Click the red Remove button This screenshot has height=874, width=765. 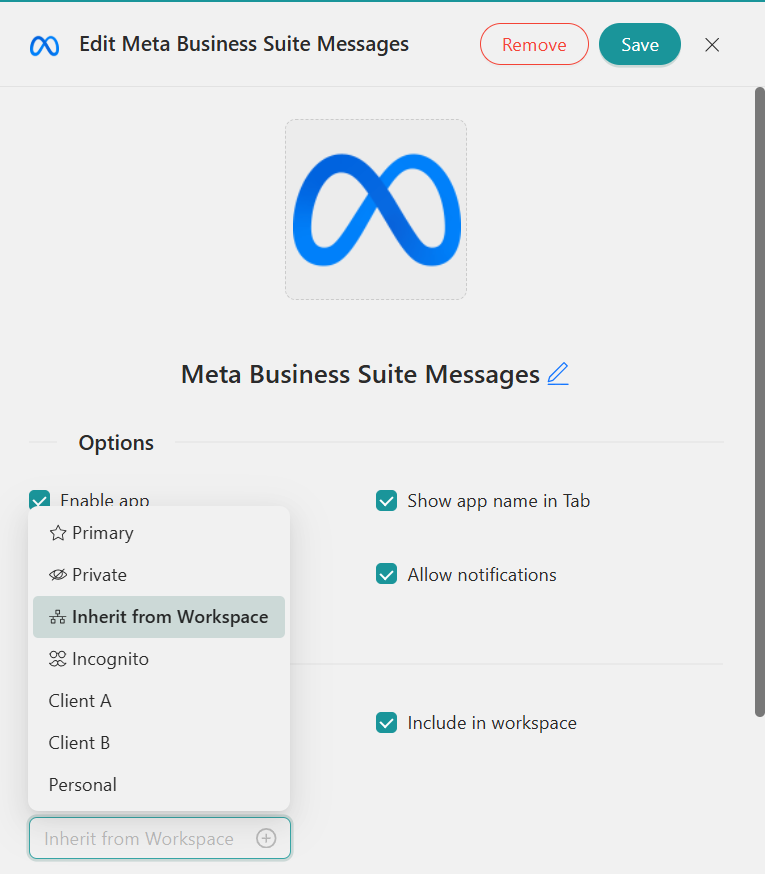pyautogui.click(x=534, y=45)
